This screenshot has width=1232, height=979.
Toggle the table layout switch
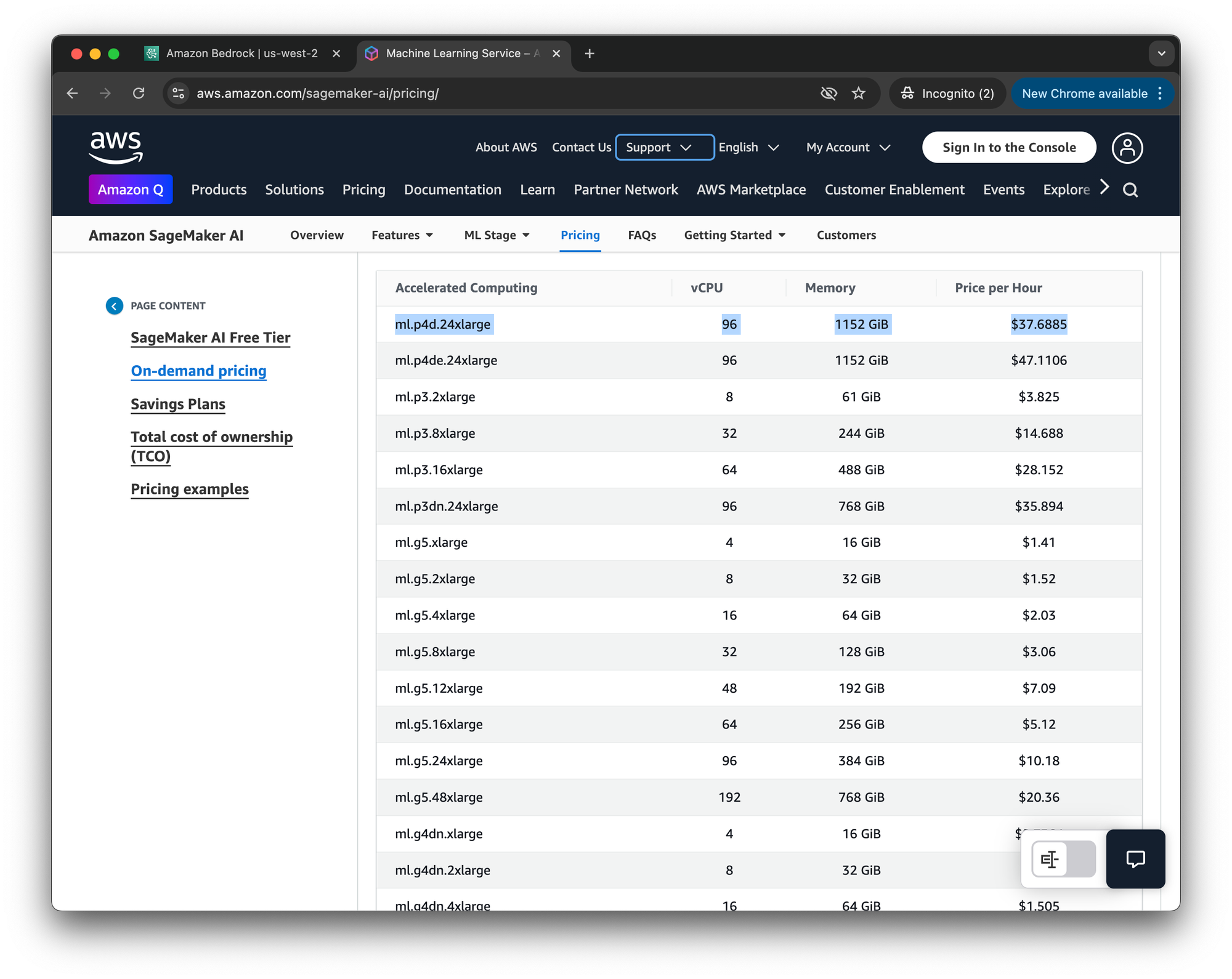1063,858
